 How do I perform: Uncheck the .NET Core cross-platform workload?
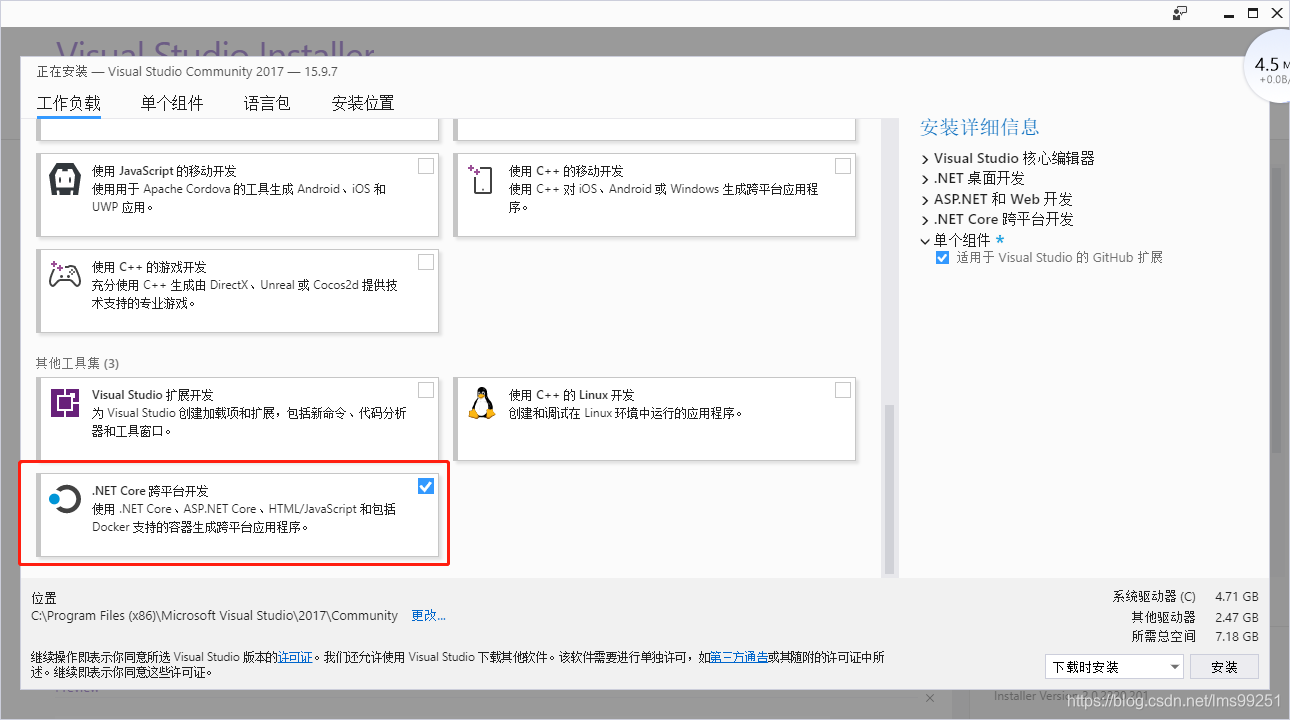coord(426,486)
